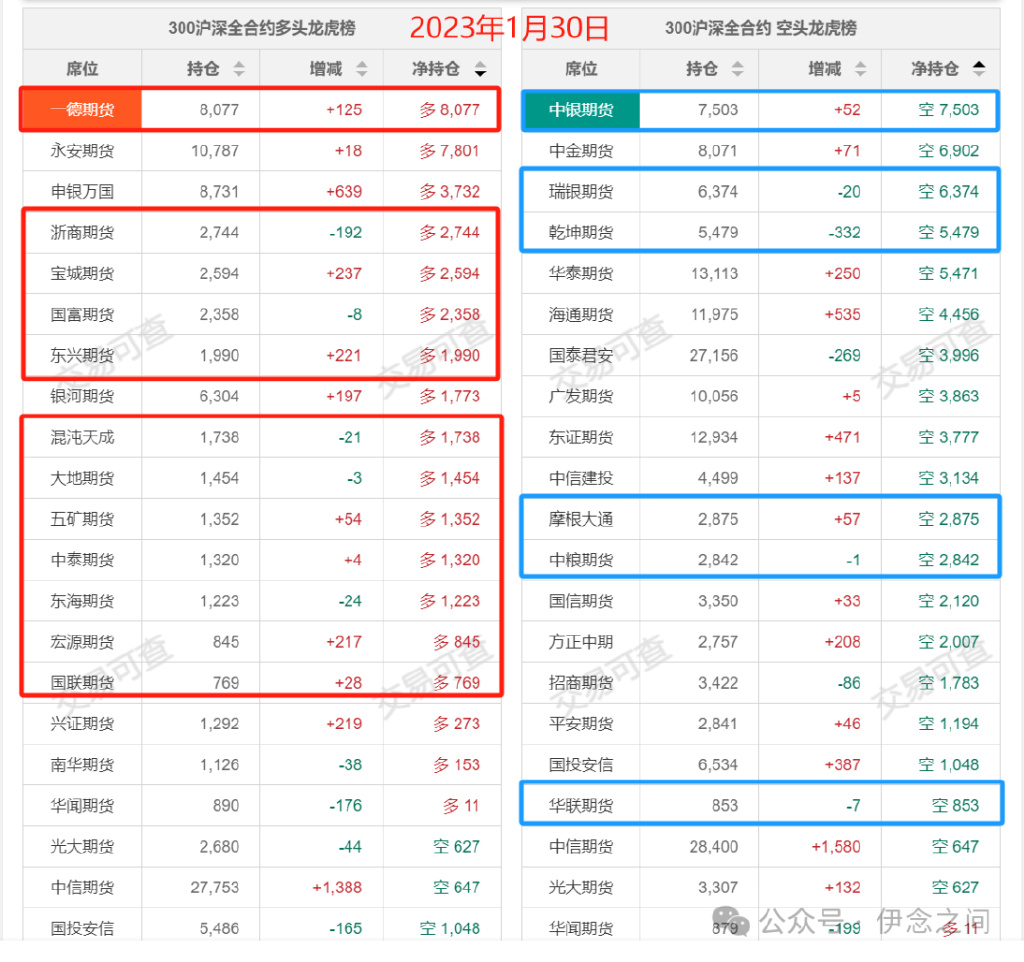Viewport: 1024px width, 962px height.
Task: Open 中金期货 seat in short table
Action: [x=761, y=151]
